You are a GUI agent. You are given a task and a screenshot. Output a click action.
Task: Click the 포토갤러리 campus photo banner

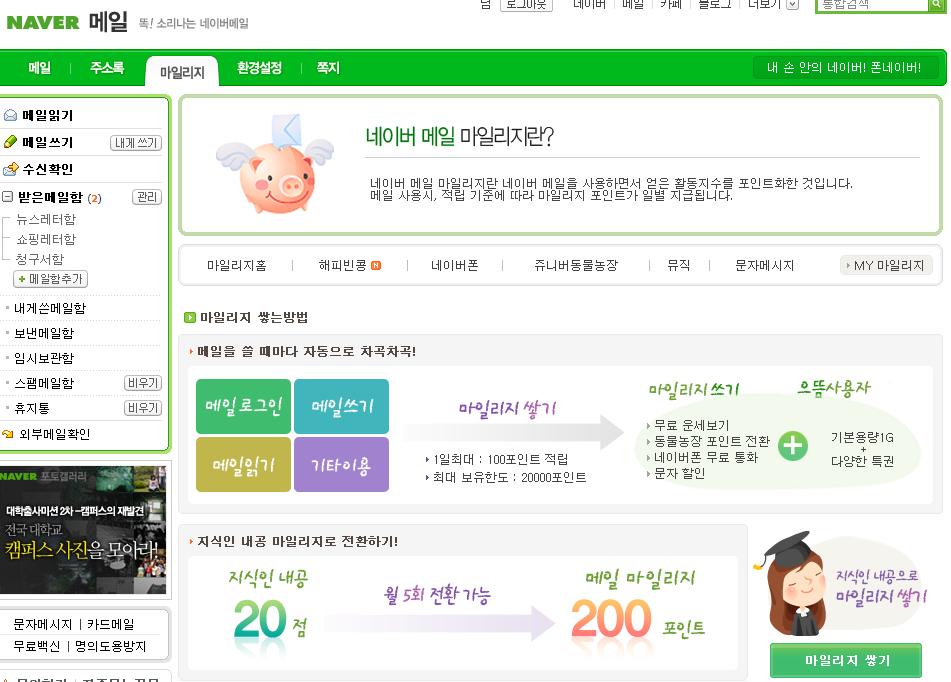tap(83, 530)
